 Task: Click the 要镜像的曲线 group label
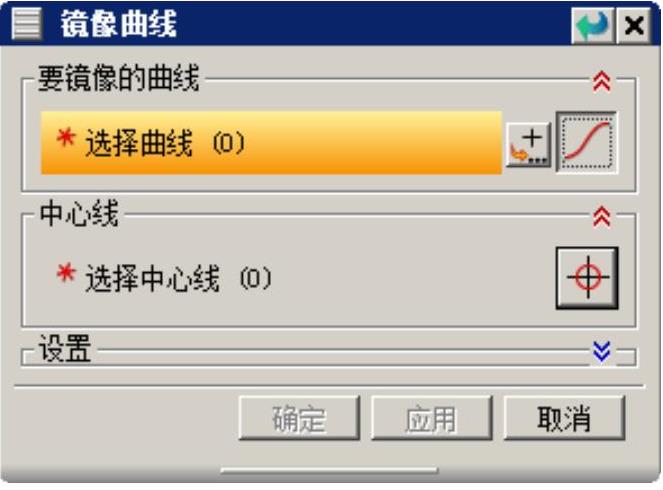(x=118, y=79)
